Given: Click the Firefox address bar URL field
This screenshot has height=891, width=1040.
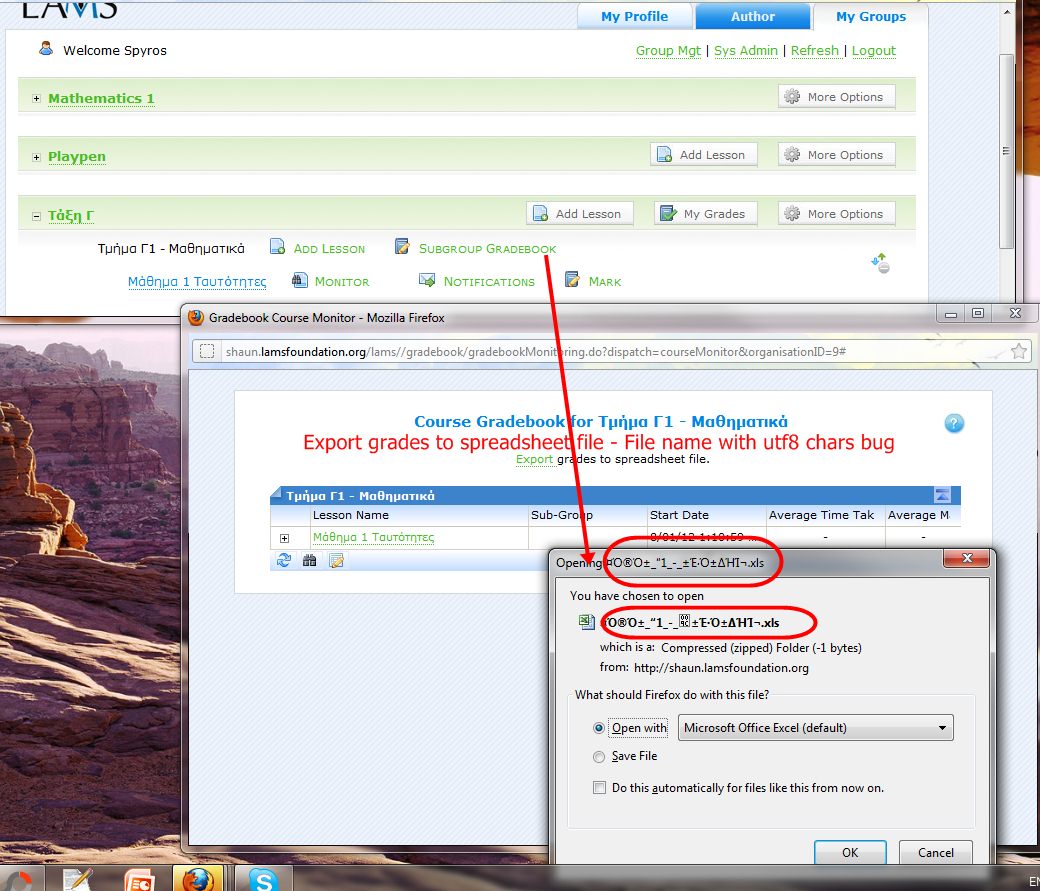Looking at the screenshot, I should coord(600,352).
